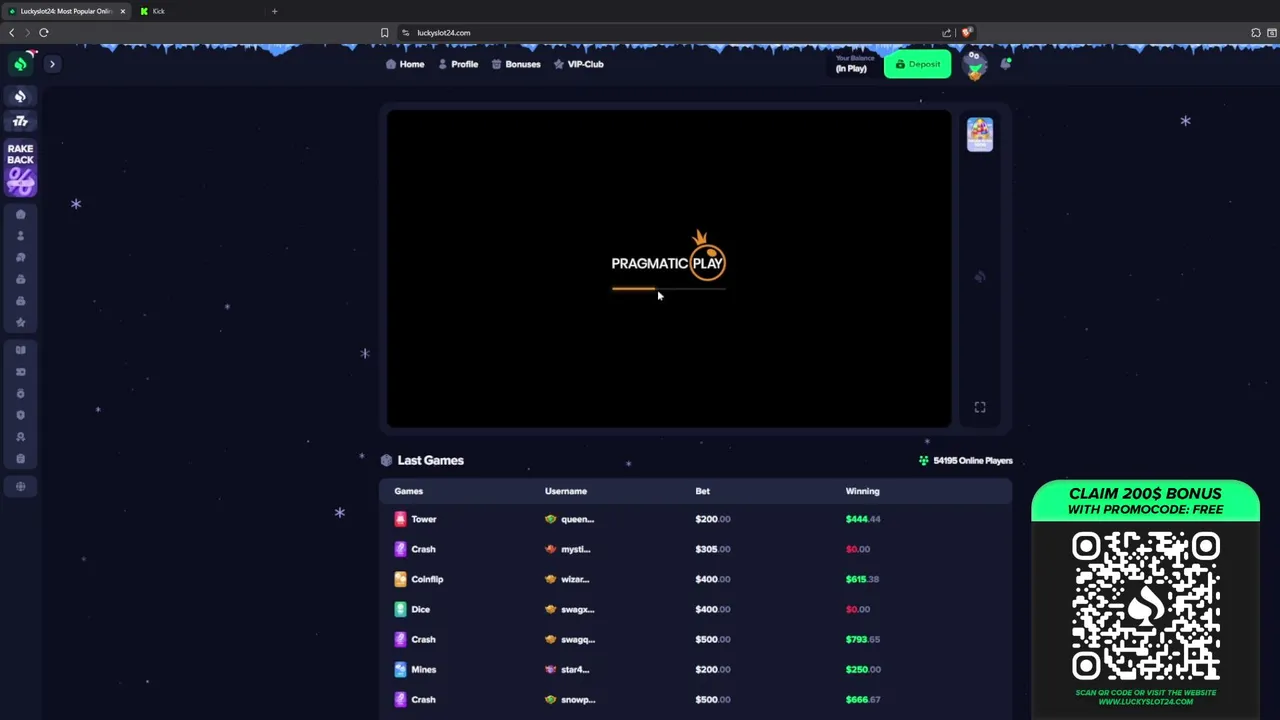1280x720 pixels.
Task: Click the sidebar book icon
Action: point(20,350)
